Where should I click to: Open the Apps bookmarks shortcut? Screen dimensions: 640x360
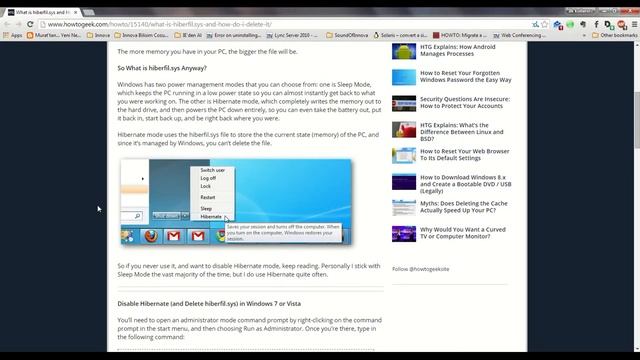13,36
